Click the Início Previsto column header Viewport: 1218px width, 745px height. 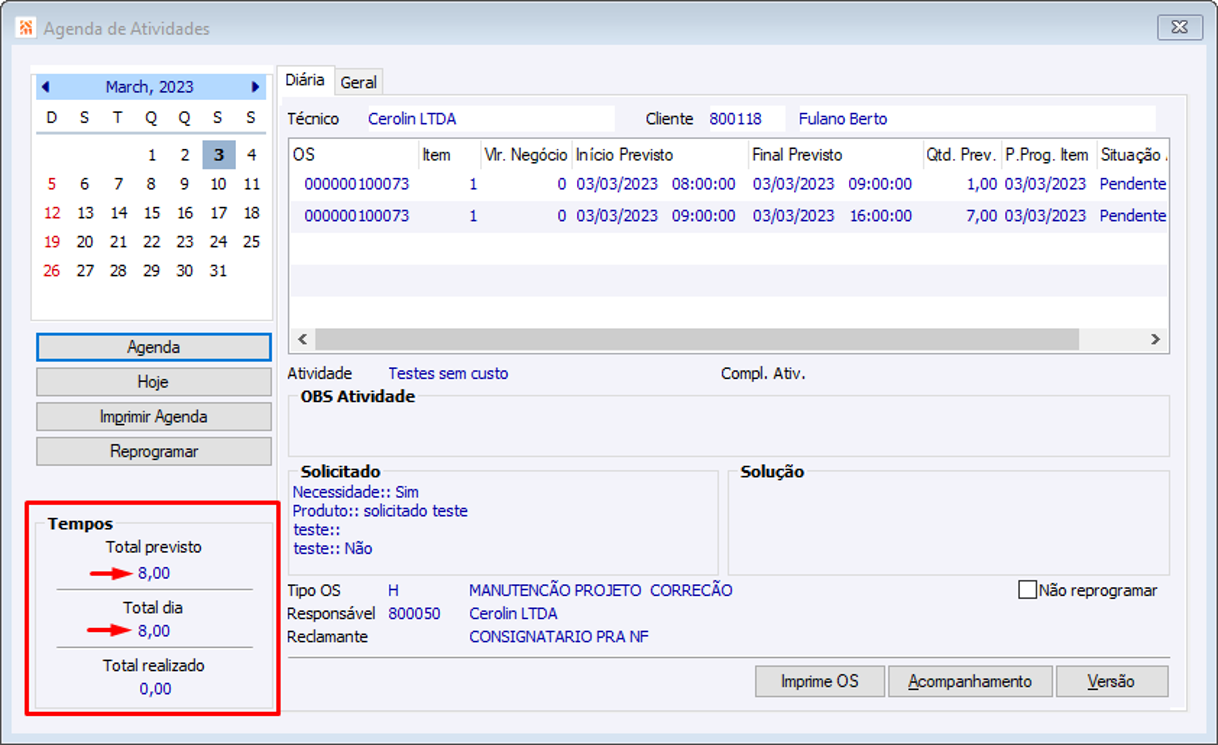(x=660, y=155)
